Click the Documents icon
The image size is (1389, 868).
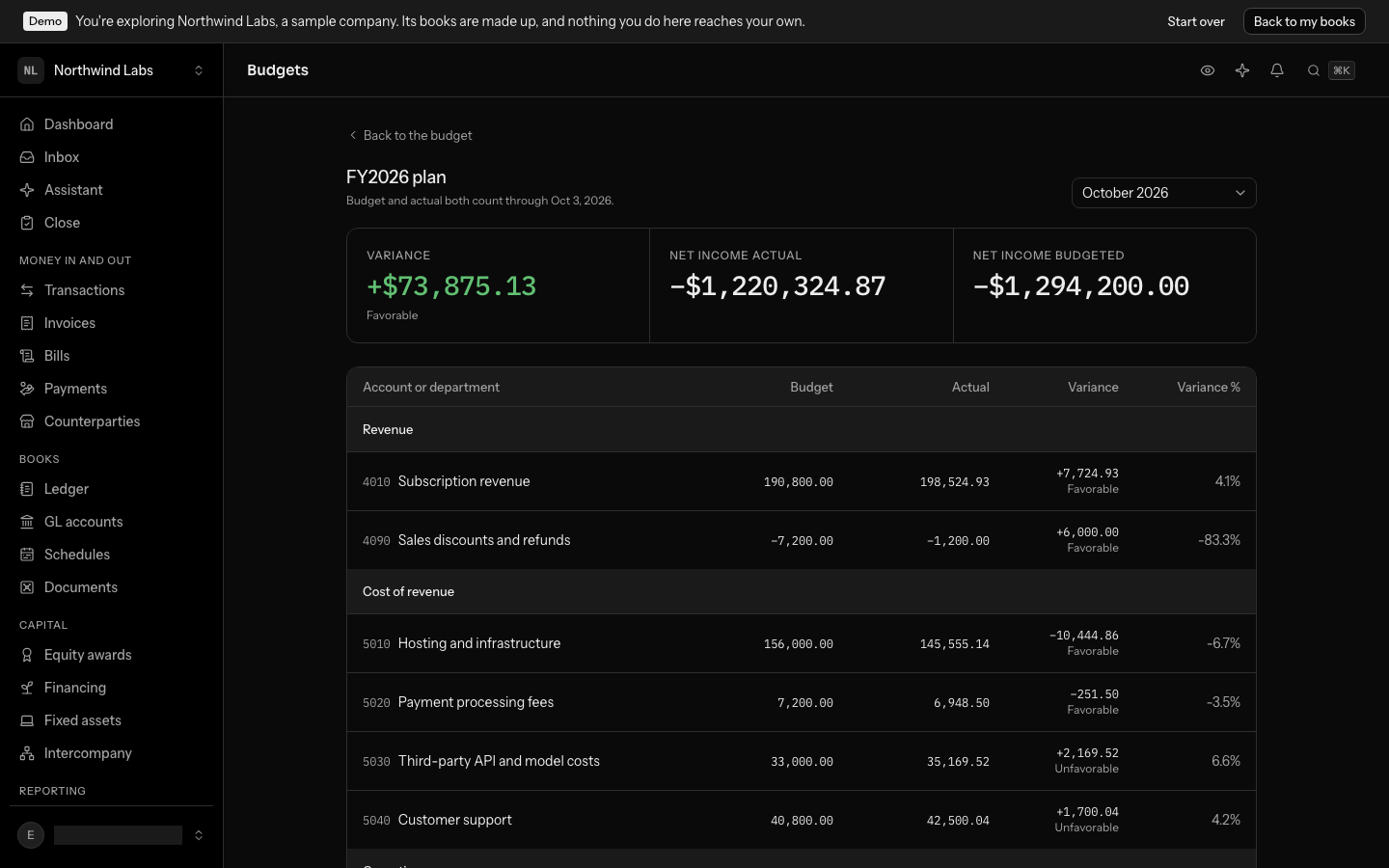click(27, 587)
